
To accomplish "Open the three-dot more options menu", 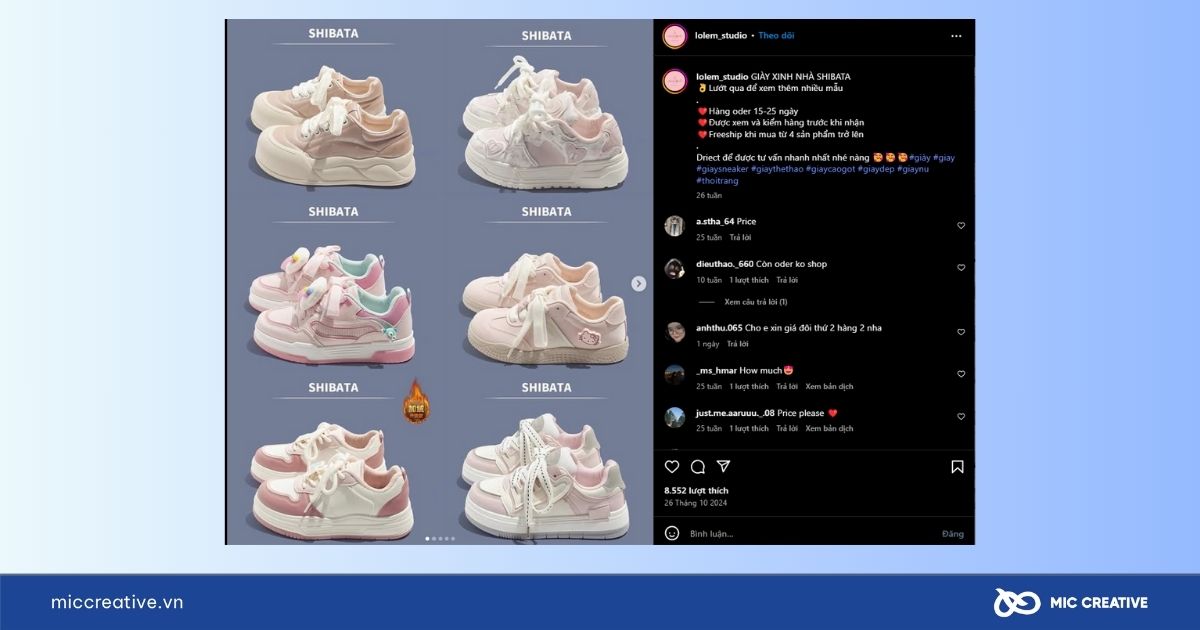I will tap(956, 36).
